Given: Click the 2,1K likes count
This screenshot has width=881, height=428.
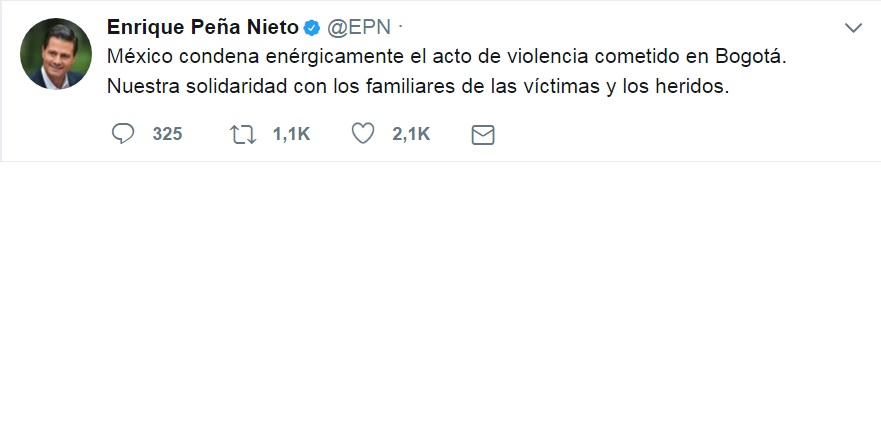Looking at the screenshot, I should (411, 135).
